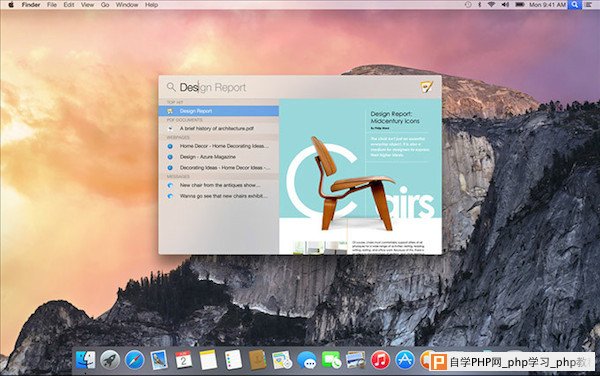Open the Apple menu
This screenshot has width=600, height=376.
pos(11,5)
